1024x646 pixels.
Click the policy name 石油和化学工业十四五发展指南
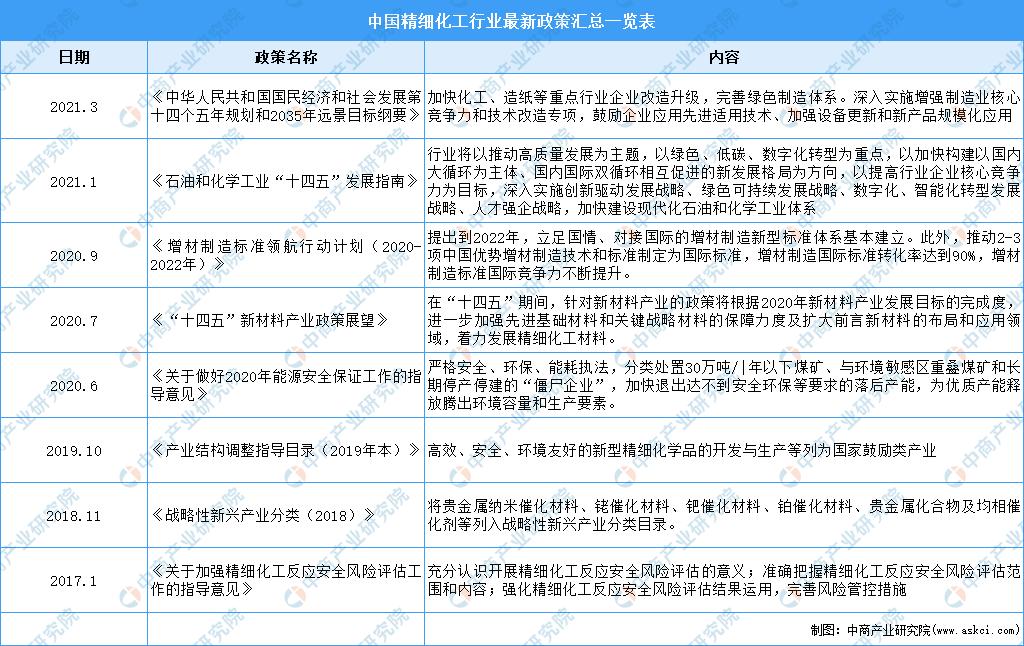[285, 182]
